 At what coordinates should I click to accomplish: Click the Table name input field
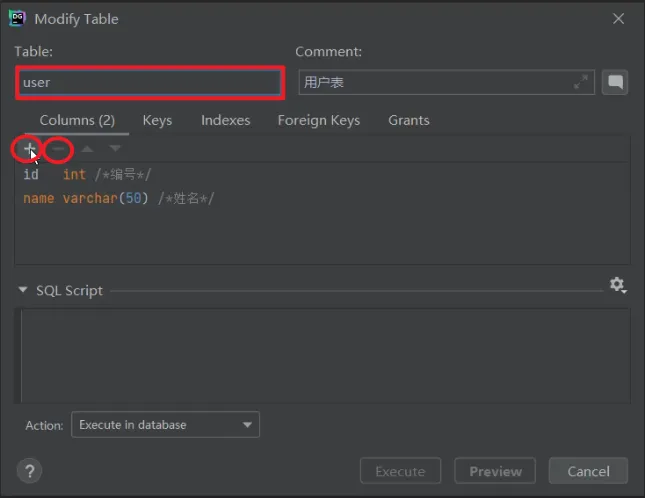pos(150,83)
